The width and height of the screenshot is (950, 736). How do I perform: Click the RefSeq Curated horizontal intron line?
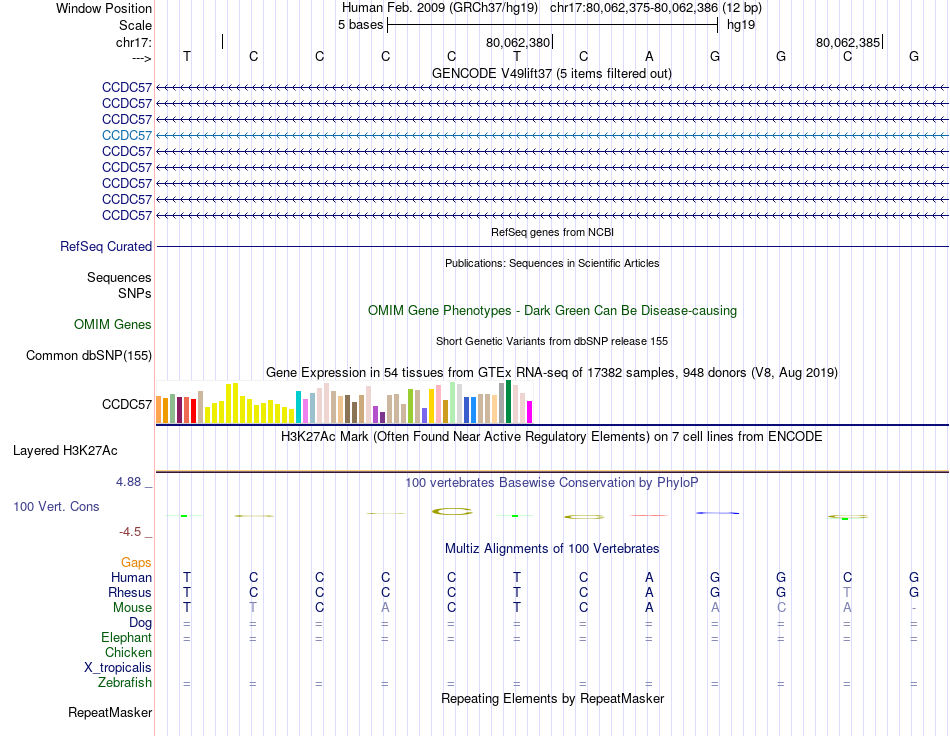tap(553, 247)
